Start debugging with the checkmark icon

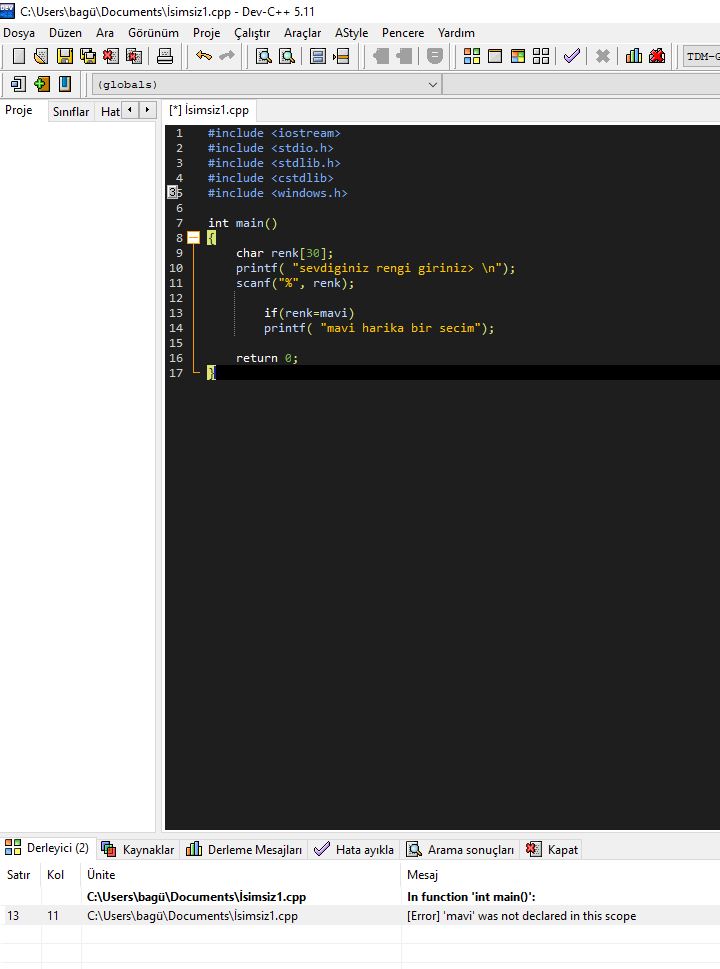(x=572, y=56)
